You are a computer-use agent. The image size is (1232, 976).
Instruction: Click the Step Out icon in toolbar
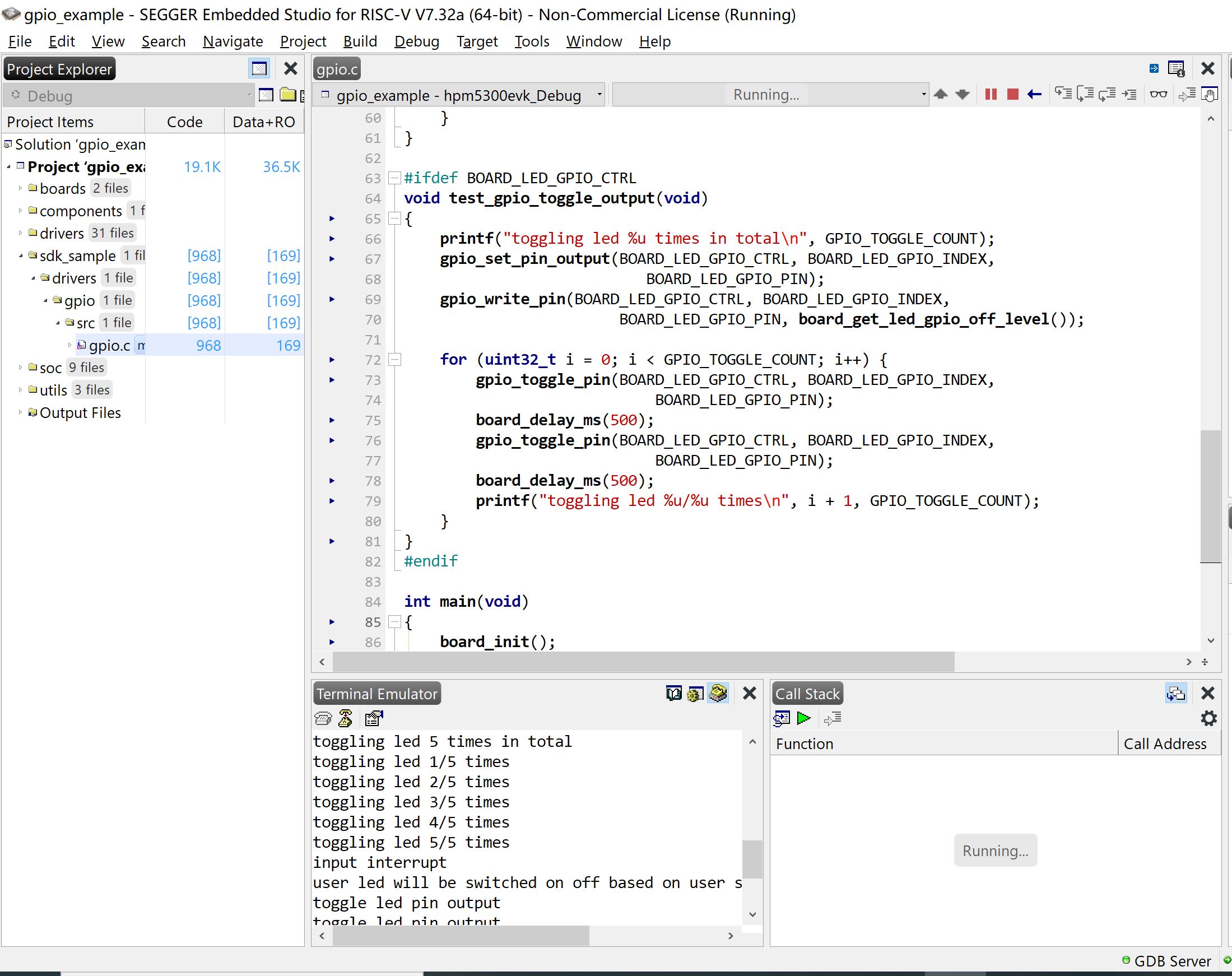1108,94
